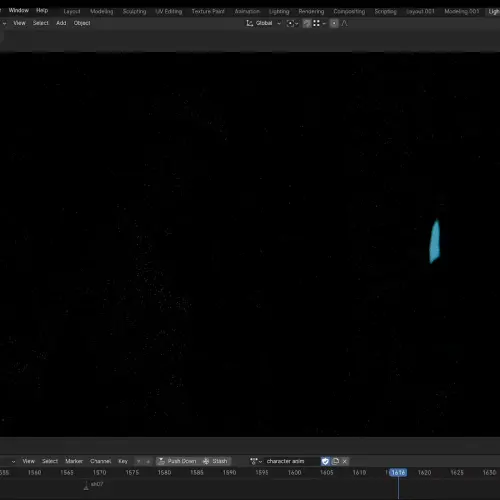Select the sh07 timeline marker
The image size is (500, 500).
tap(93, 485)
